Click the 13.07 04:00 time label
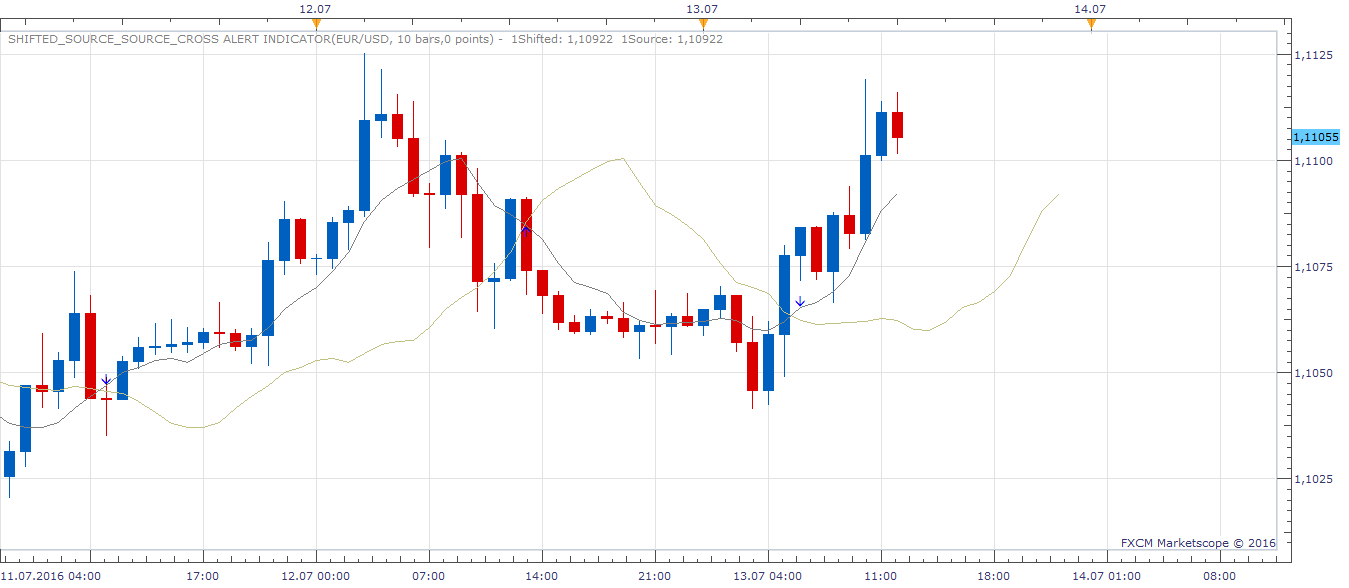Screen dimensions: 1349x588 coord(767,576)
